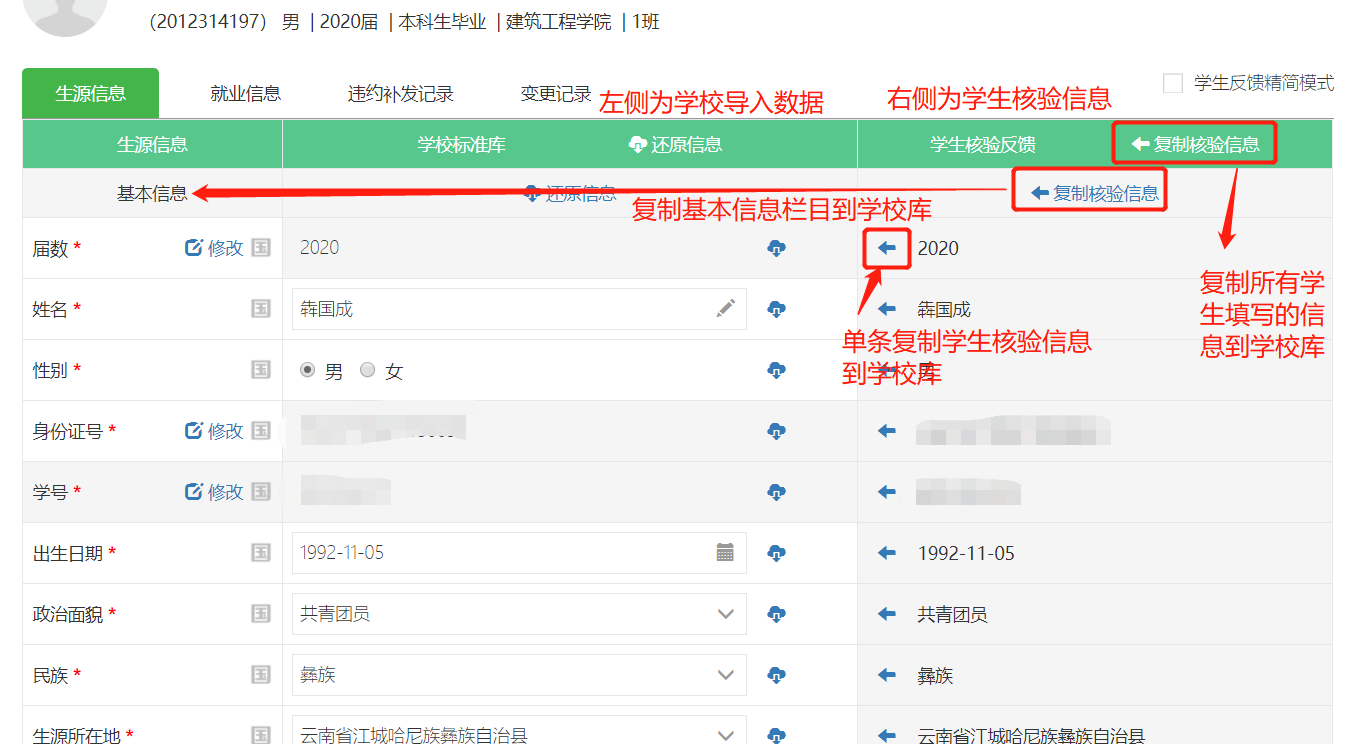
Task: Click the 修改 link in 届数 row
Action: tap(215, 248)
